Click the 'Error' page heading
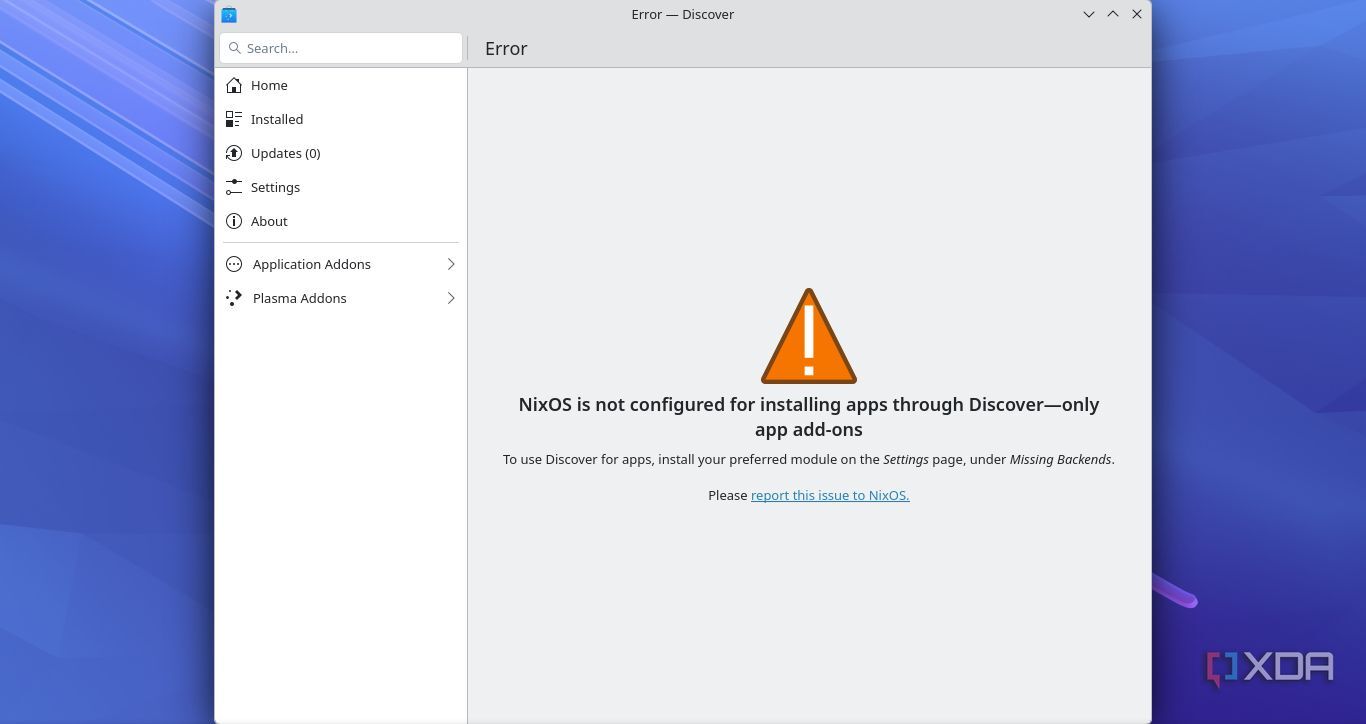 506,48
